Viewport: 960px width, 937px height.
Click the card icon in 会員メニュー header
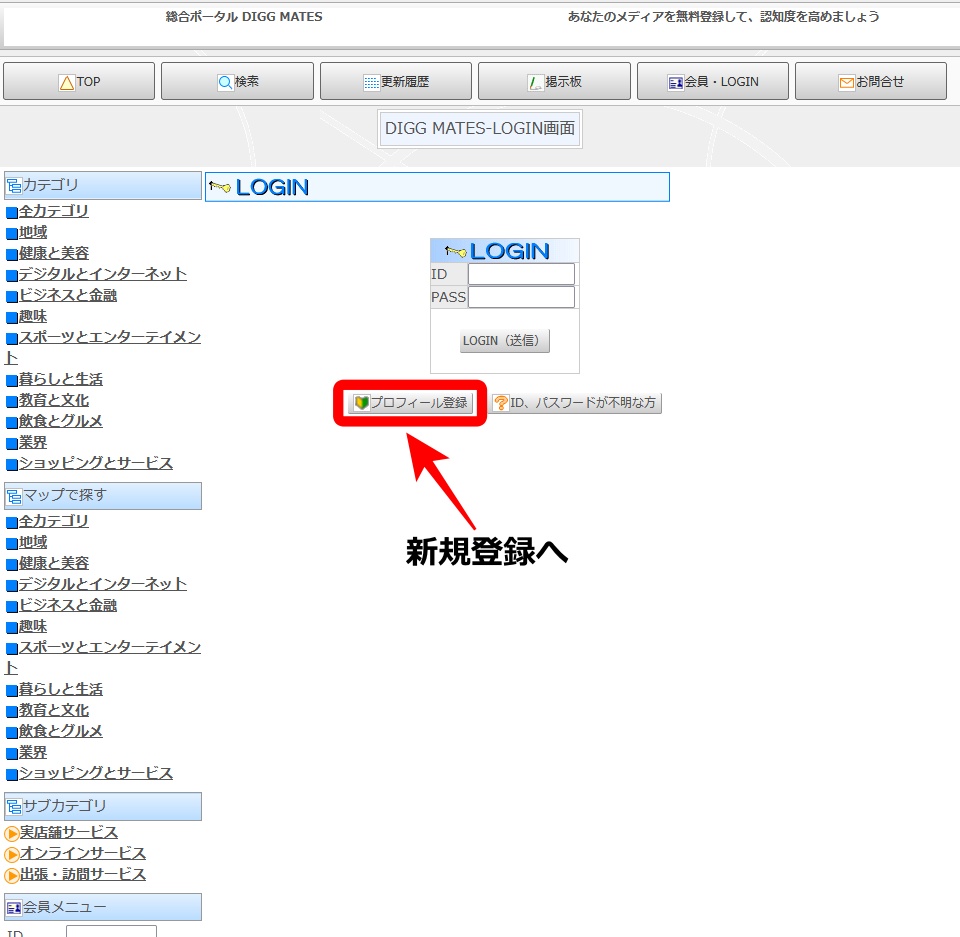pos(14,908)
